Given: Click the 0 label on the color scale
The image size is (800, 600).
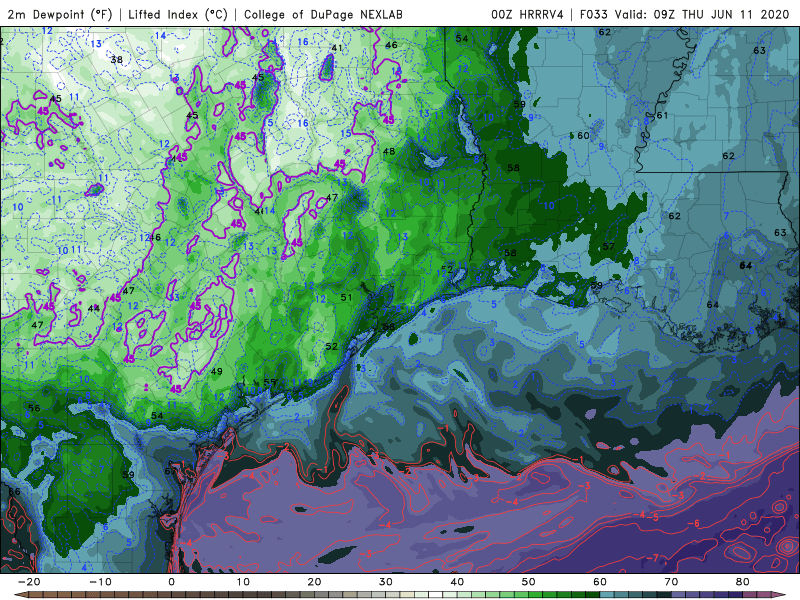Looking at the screenshot, I should 171,582.
